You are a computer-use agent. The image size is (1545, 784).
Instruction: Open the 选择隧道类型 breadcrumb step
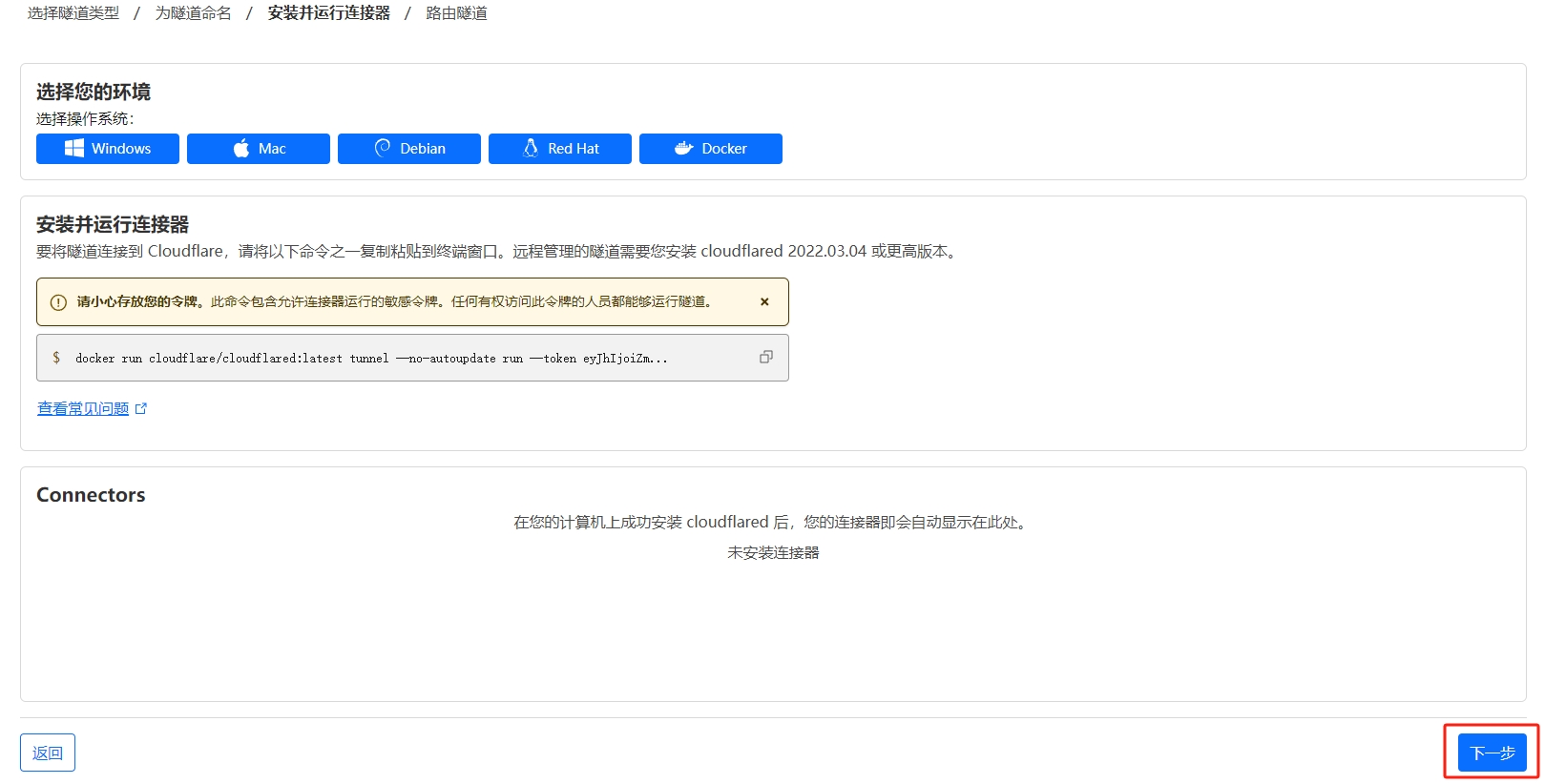pos(73,13)
